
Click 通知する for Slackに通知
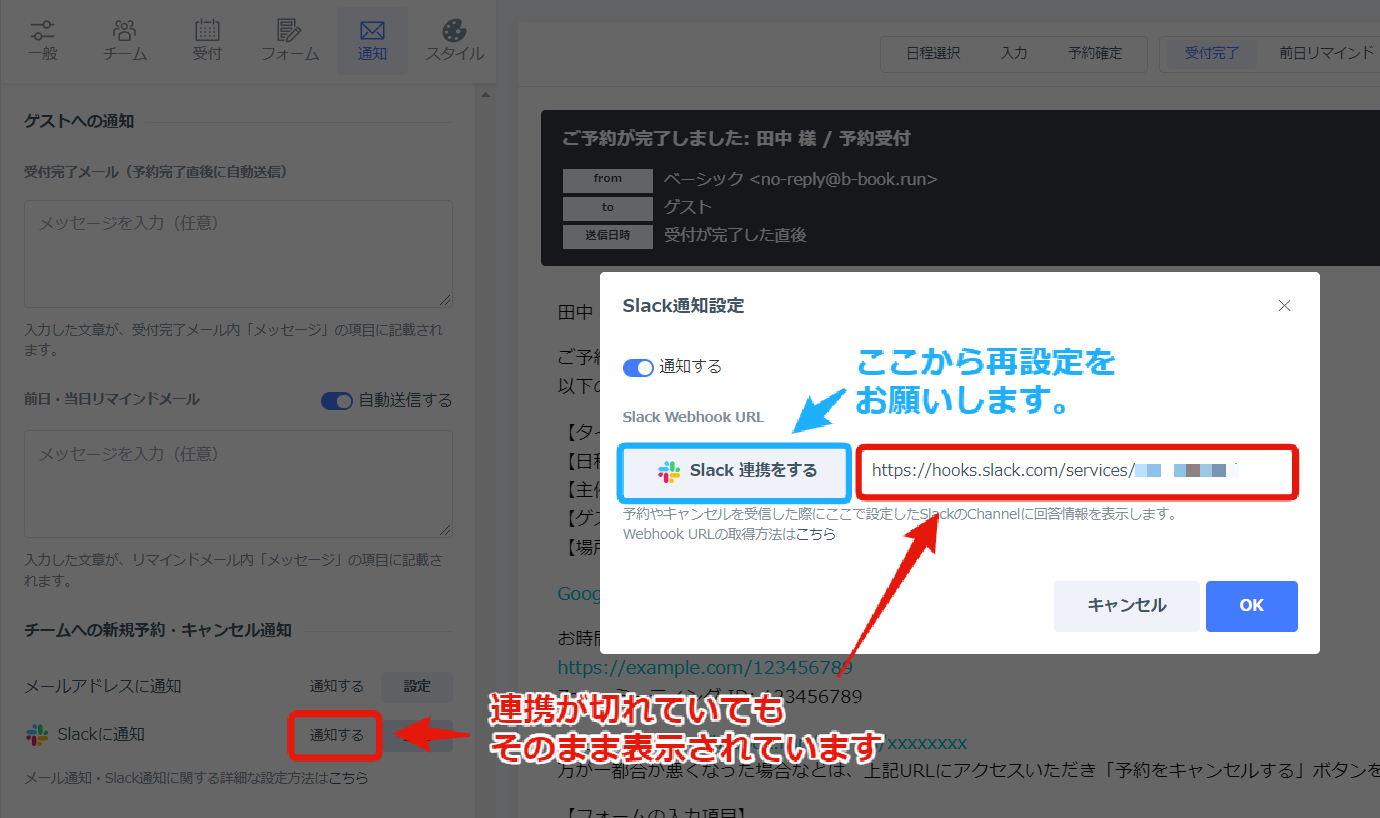(337, 735)
